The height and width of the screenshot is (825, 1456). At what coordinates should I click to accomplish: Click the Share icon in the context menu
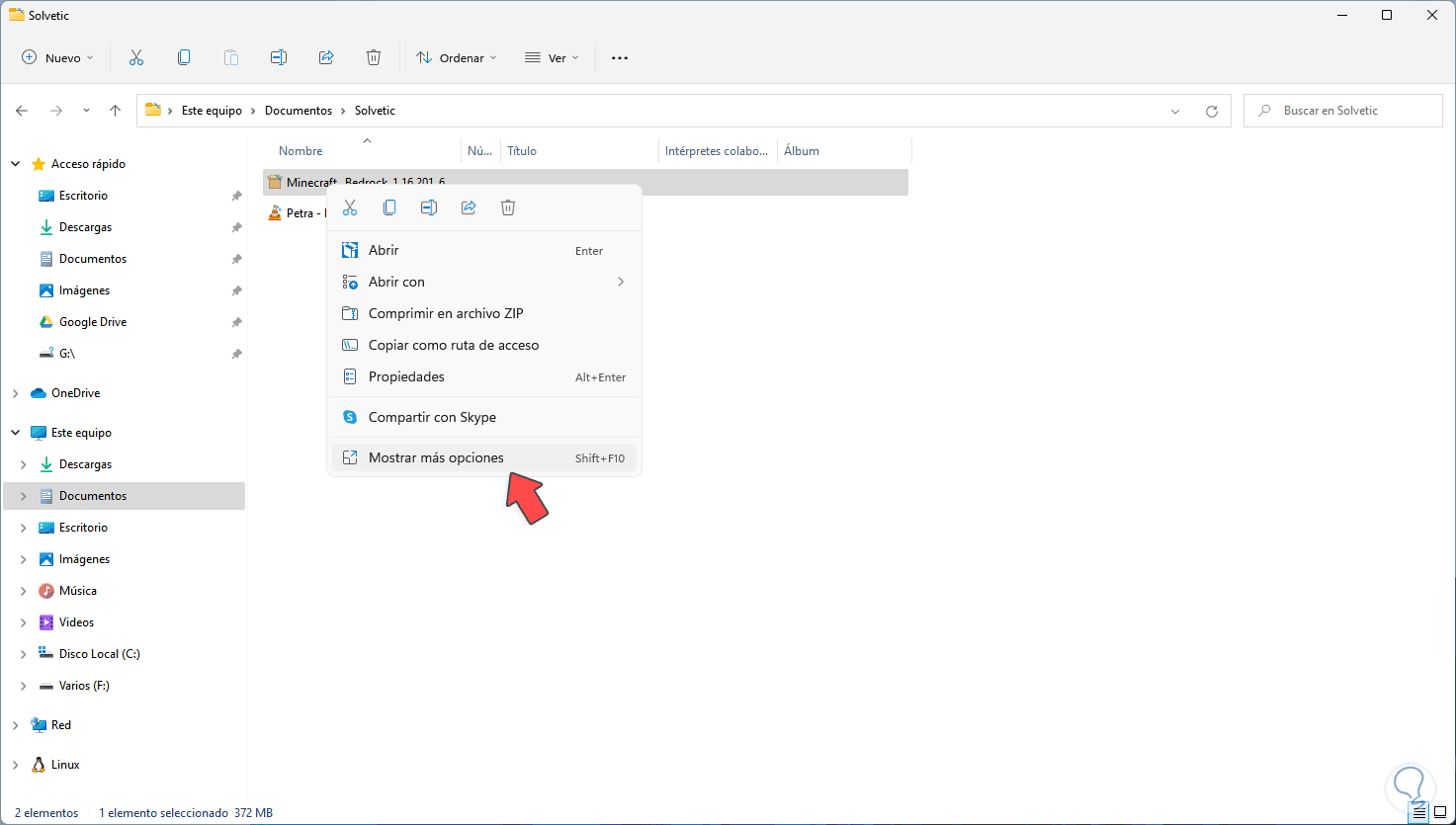click(469, 207)
